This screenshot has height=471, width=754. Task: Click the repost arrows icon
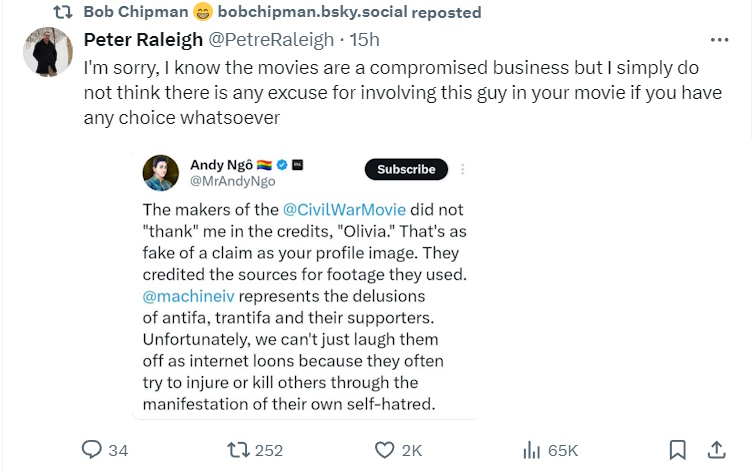click(238, 450)
